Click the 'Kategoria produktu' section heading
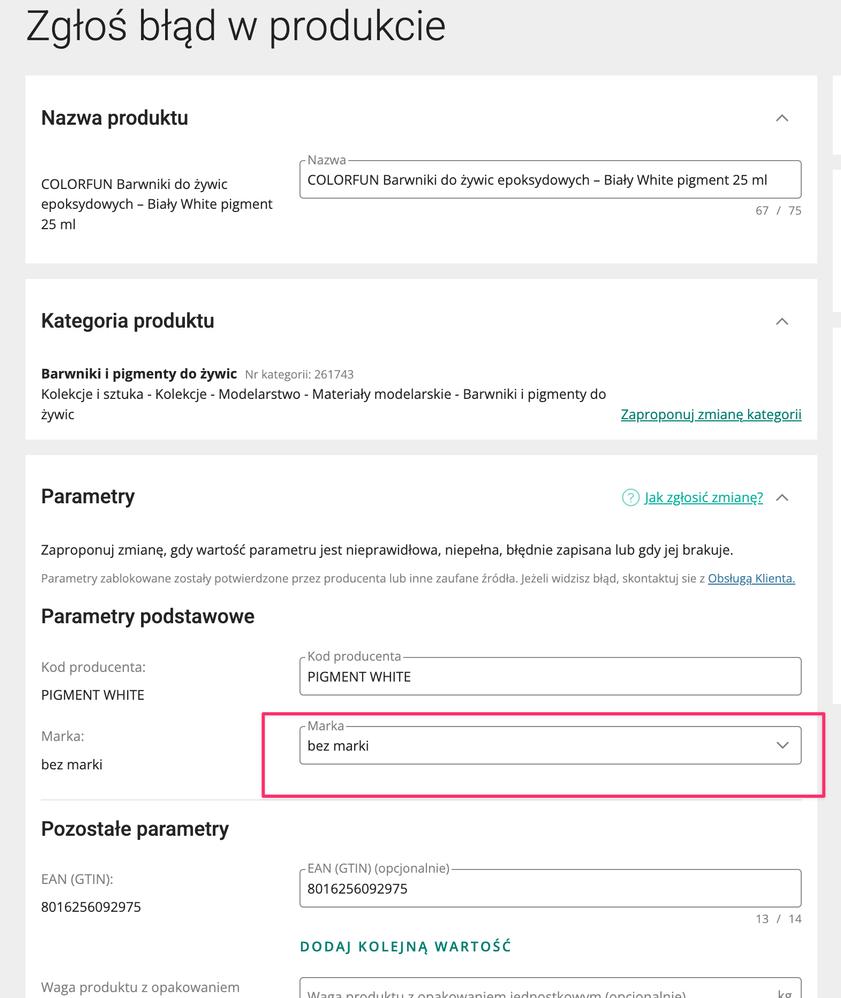 [127, 321]
